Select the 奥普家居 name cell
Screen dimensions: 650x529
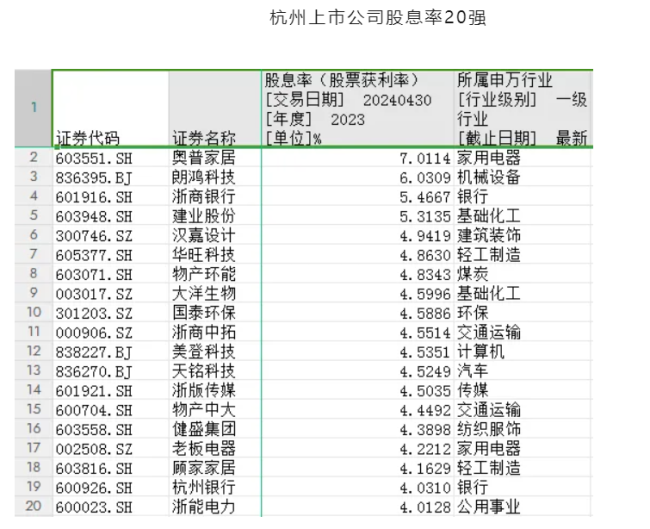[215, 158]
